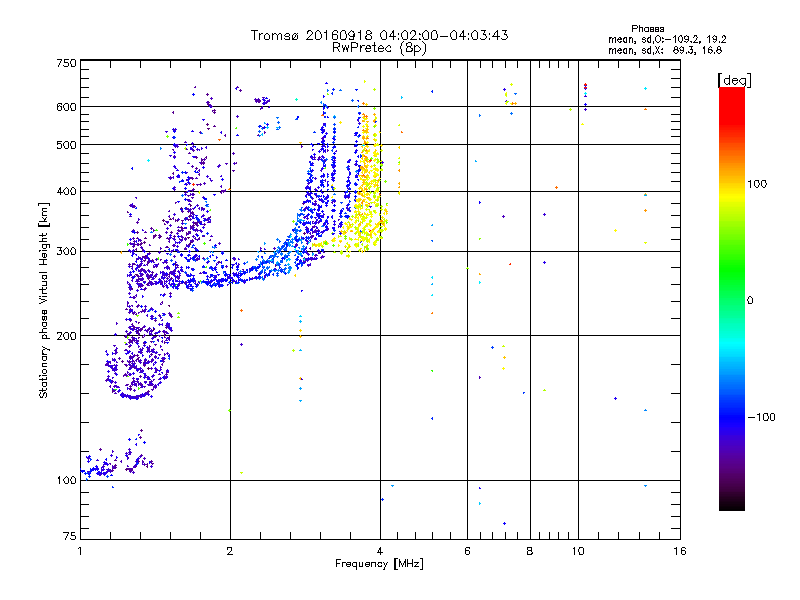The image size is (800, 600).
Task: Click the "[deg]" colorbar unit label
Action: click(x=734, y=80)
